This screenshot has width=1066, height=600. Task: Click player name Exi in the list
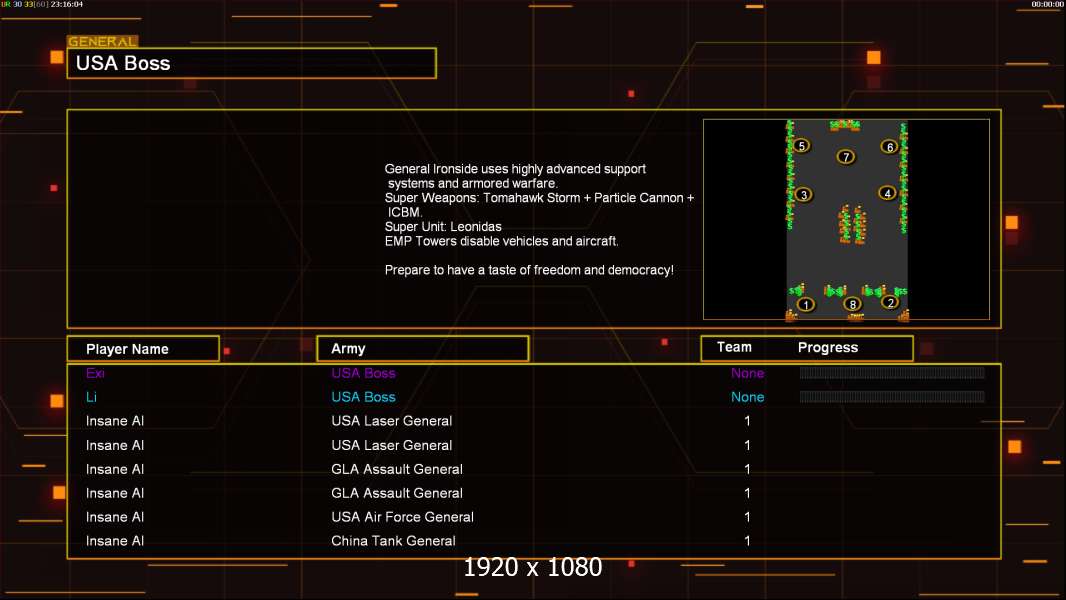point(95,373)
